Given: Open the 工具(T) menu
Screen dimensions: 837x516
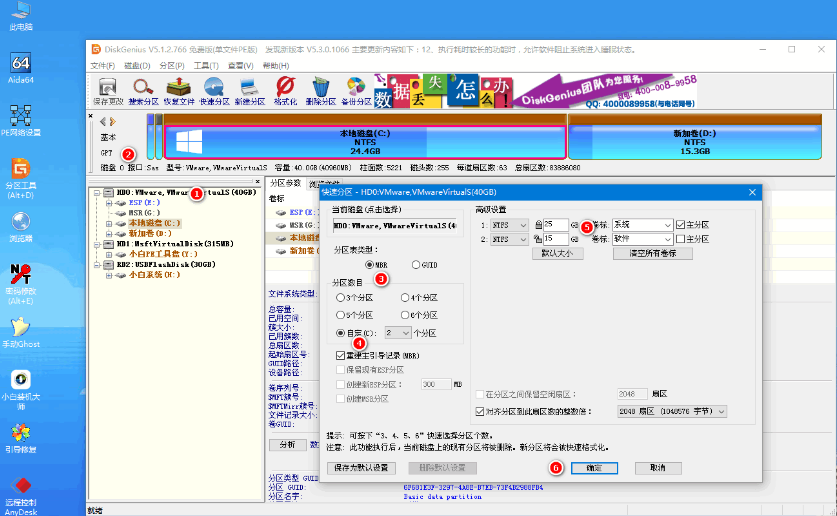Looking at the screenshot, I should pos(205,65).
